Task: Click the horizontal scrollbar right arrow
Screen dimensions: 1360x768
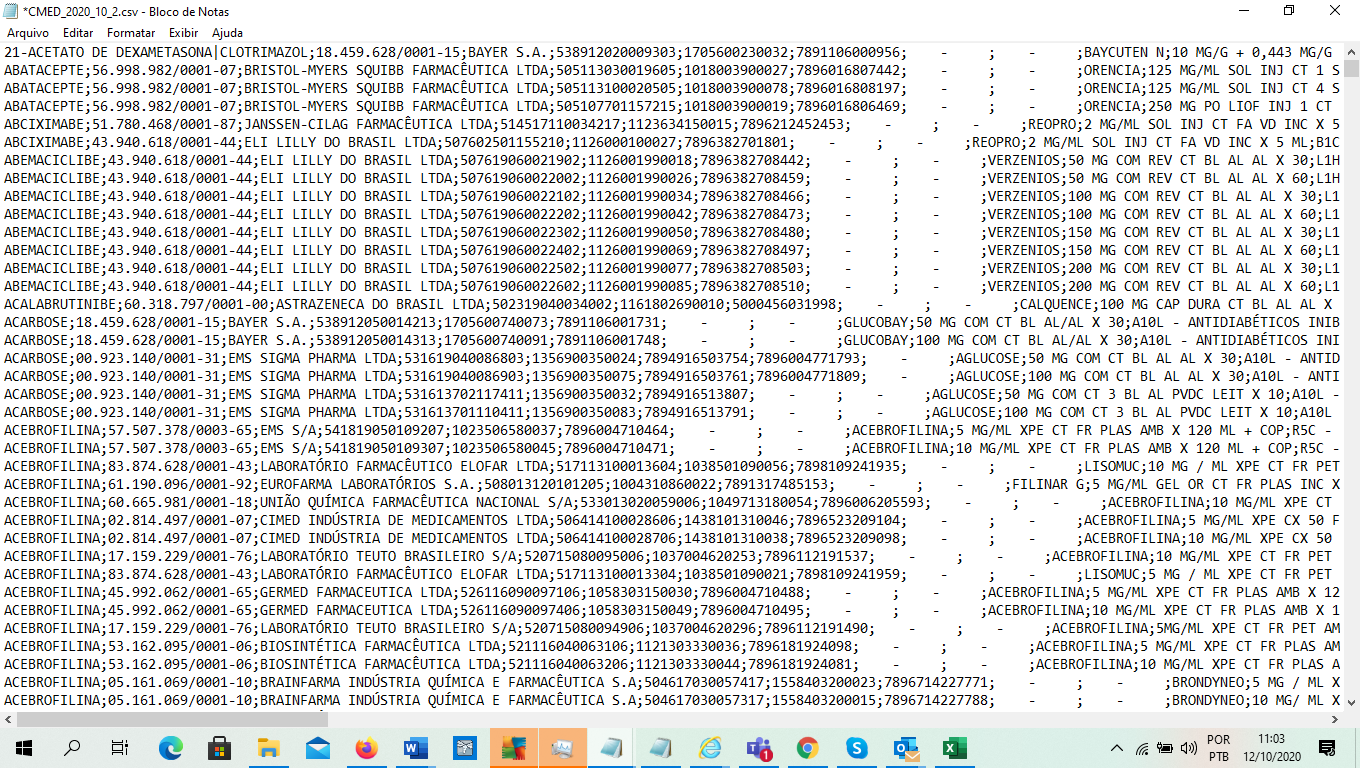Action: (x=1334, y=719)
